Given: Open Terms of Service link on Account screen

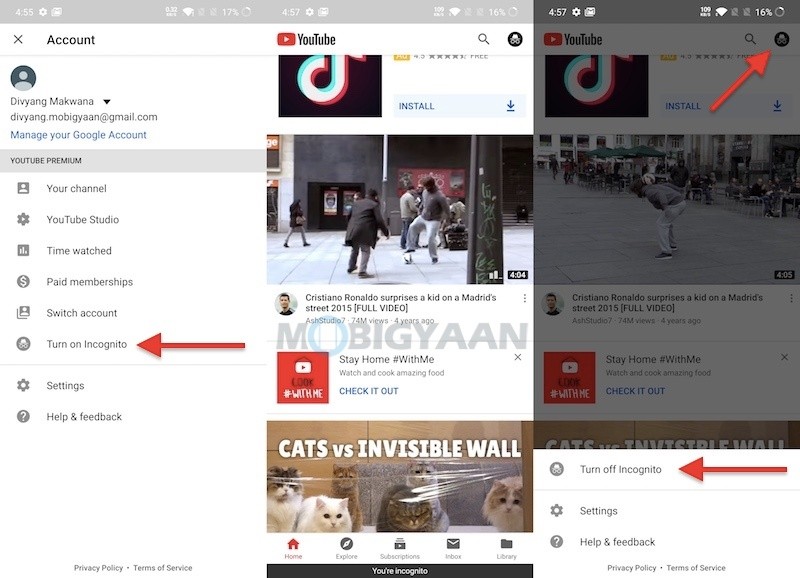Looking at the screenshot, I should point(163,568).
